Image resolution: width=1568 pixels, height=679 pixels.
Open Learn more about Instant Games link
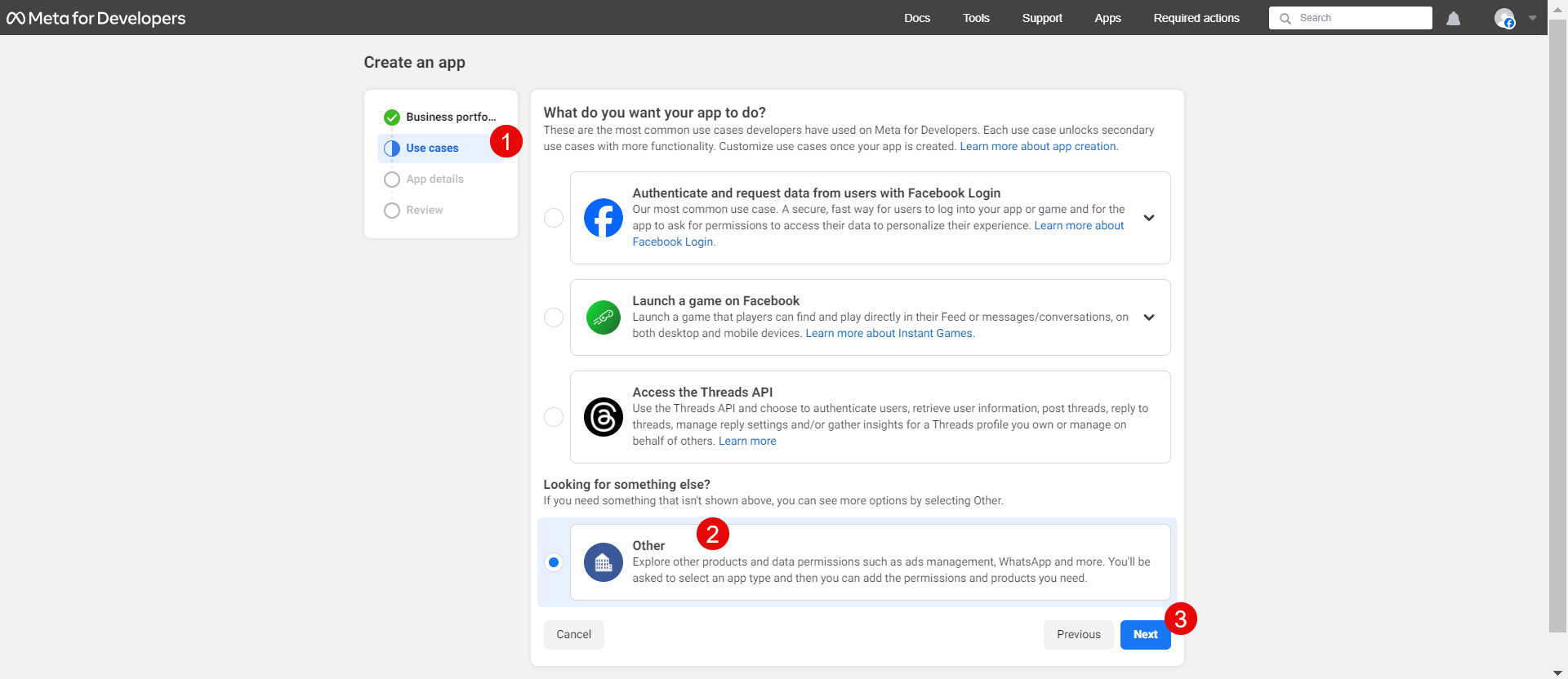[890, 334]
